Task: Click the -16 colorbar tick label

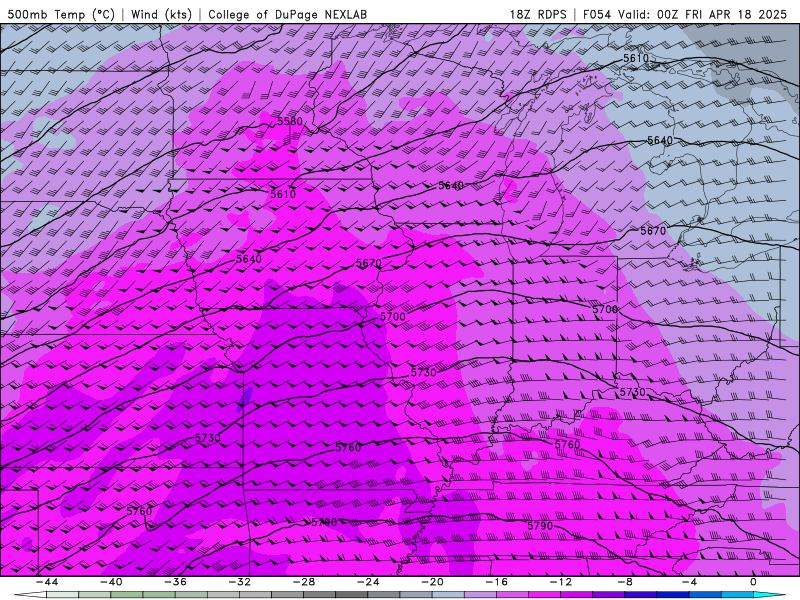Action: [x=497, y=582]
